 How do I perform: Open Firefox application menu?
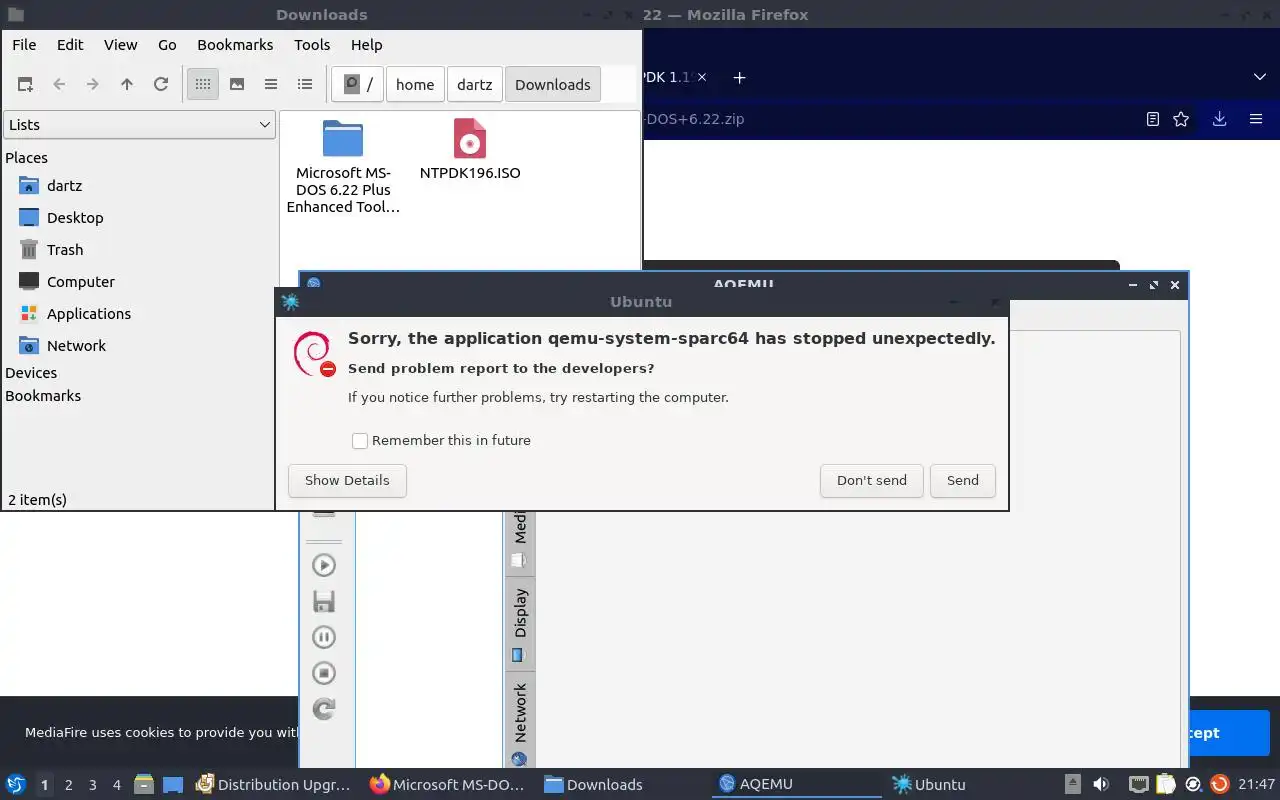coord(1256,119)
